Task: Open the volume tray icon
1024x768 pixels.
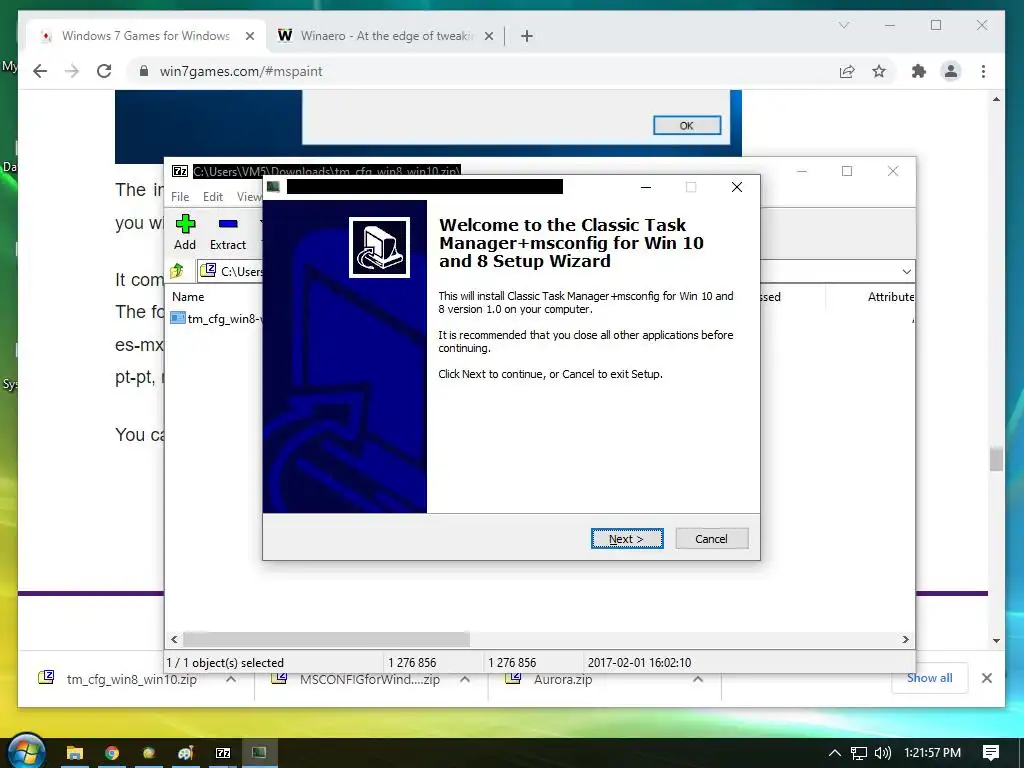Action: point(882,753)
